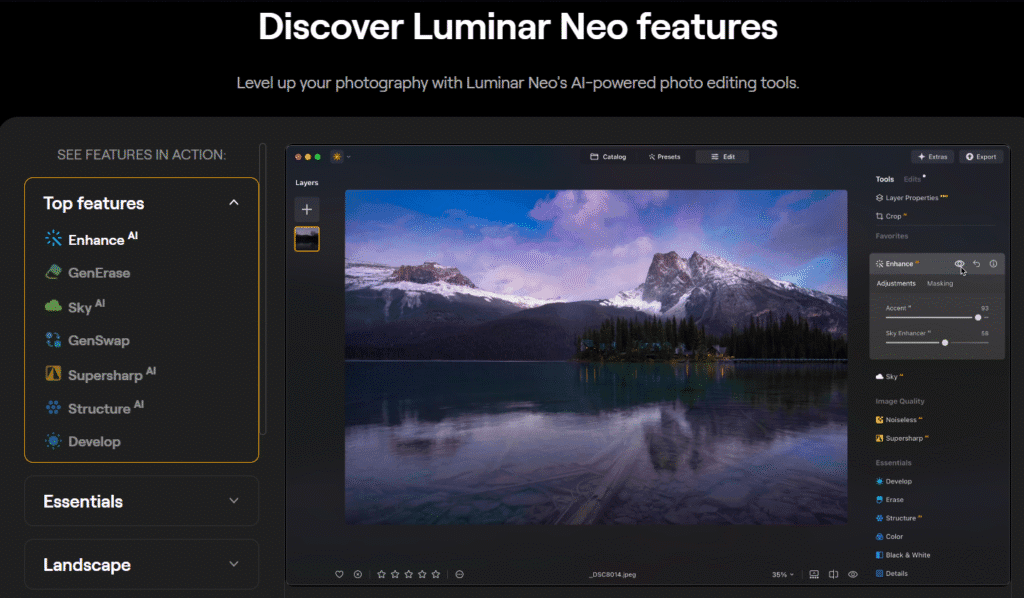
Task: Toggle before/after compare view
Action: (x=833, y=574)
